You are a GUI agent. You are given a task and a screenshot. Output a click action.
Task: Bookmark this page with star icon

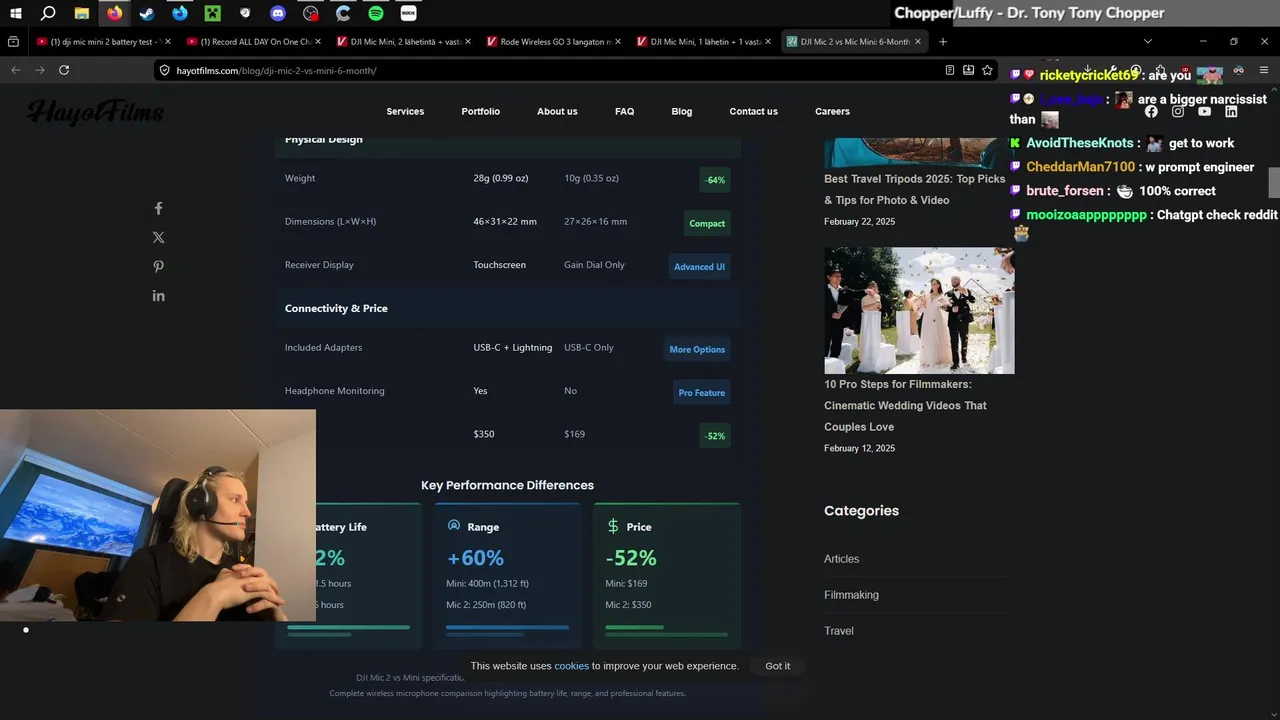pos(987,70)
